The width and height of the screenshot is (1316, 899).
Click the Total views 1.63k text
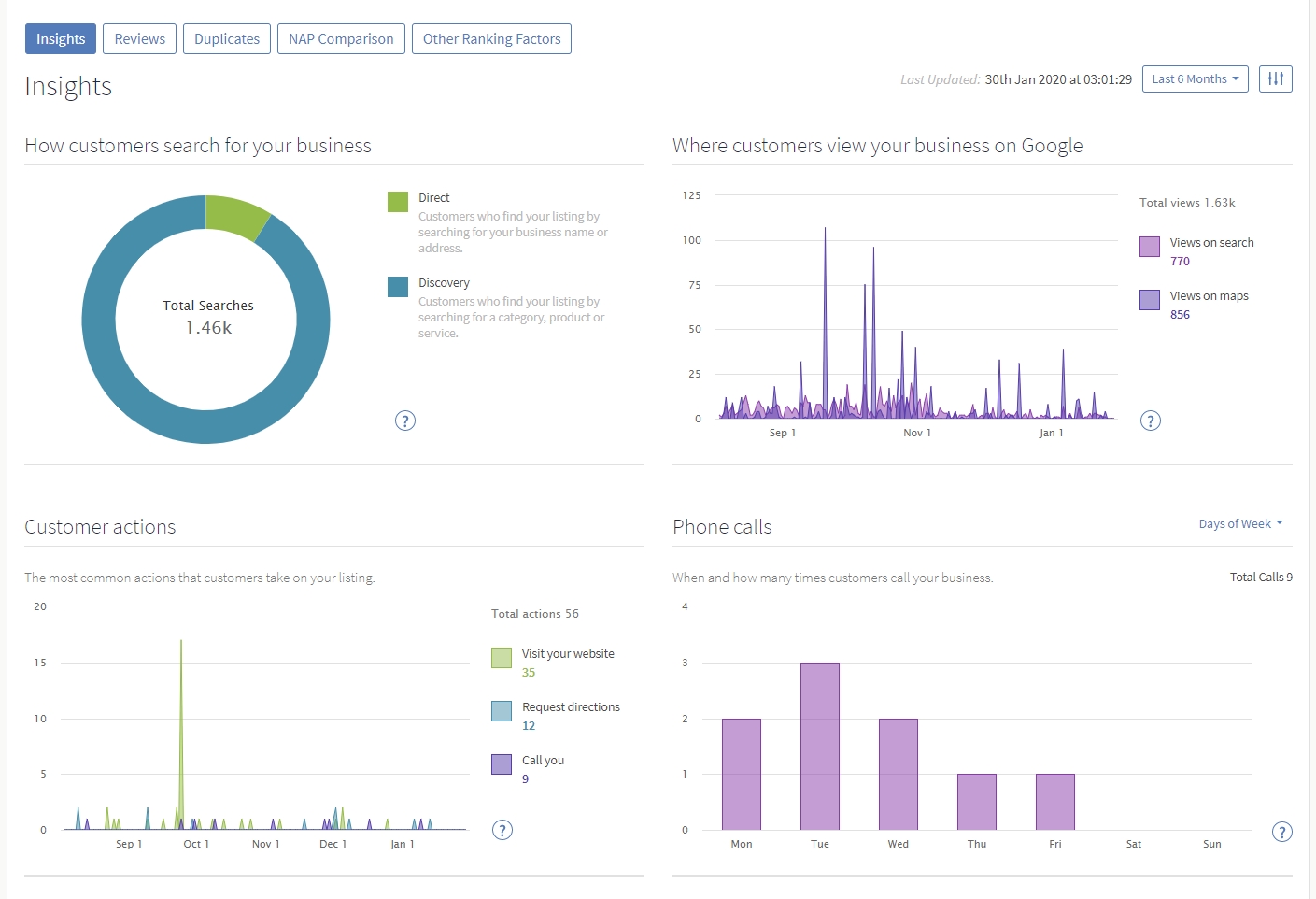click(1187, 203)
